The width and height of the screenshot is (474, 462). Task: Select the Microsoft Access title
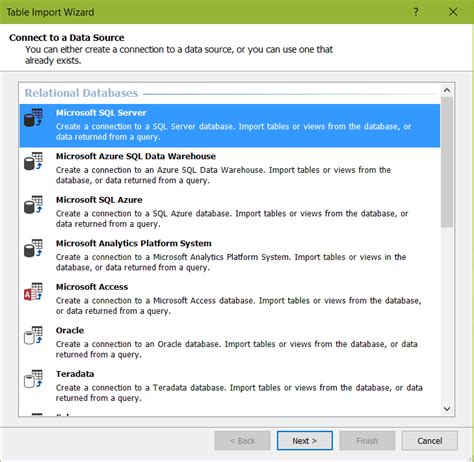(92, 287)
